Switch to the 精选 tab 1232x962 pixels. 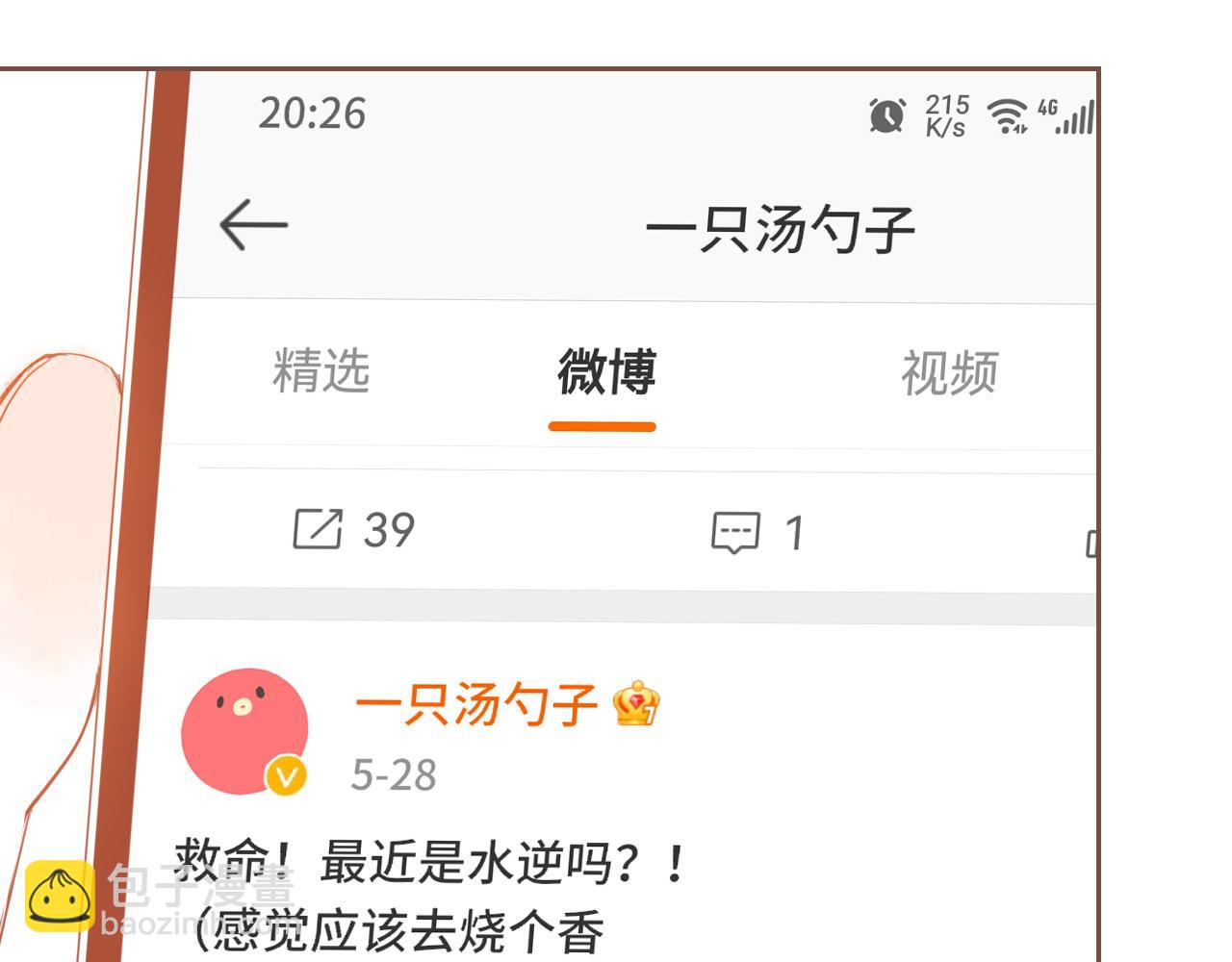click(321, 370)
